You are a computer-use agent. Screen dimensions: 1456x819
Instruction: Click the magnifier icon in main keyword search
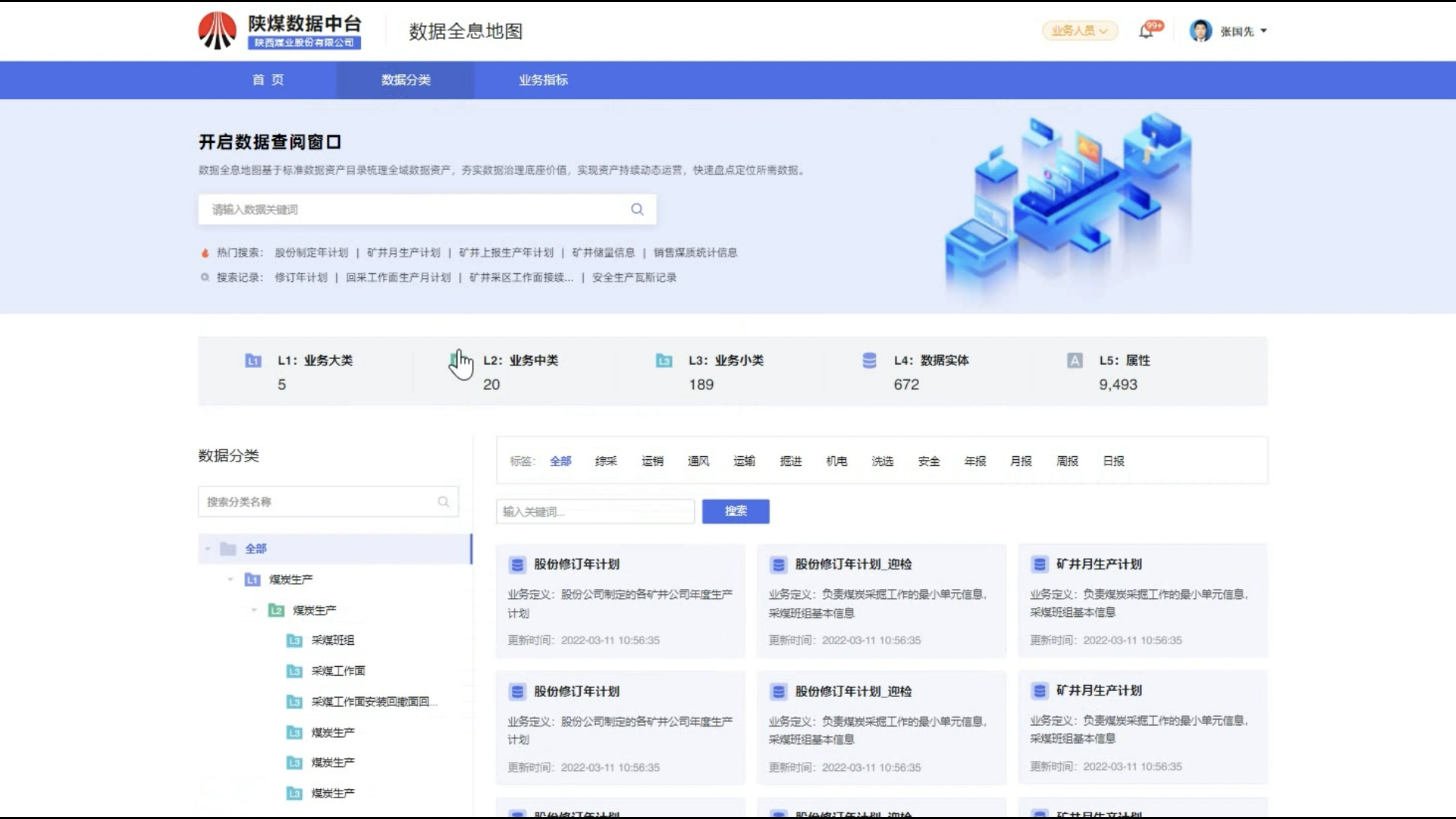[x=637, y=210]
